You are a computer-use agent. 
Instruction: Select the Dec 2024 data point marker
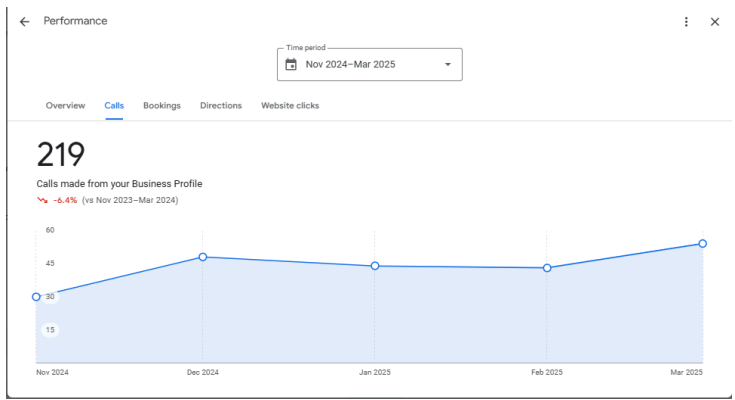tap(203, 257)
